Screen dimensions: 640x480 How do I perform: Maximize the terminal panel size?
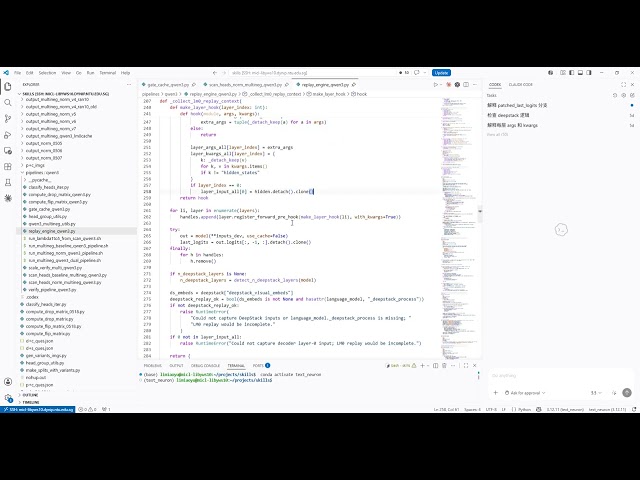[466, 365]
